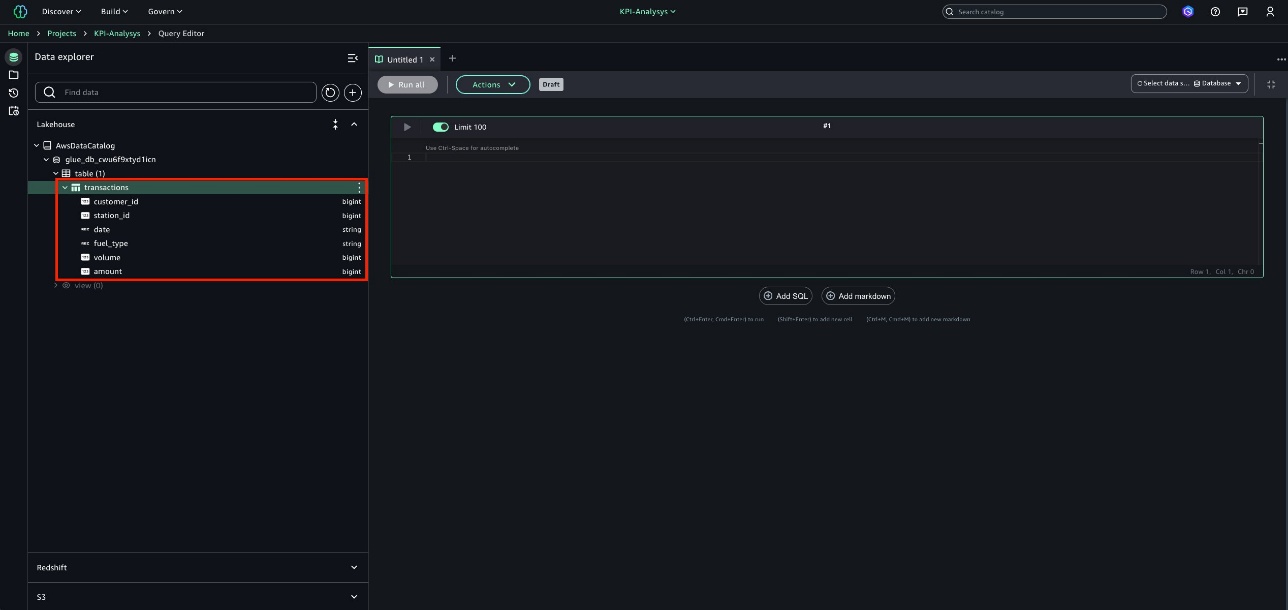Click the Find data search field
The height and width of the screenshot is (610, 1288).
coord(176,92)
